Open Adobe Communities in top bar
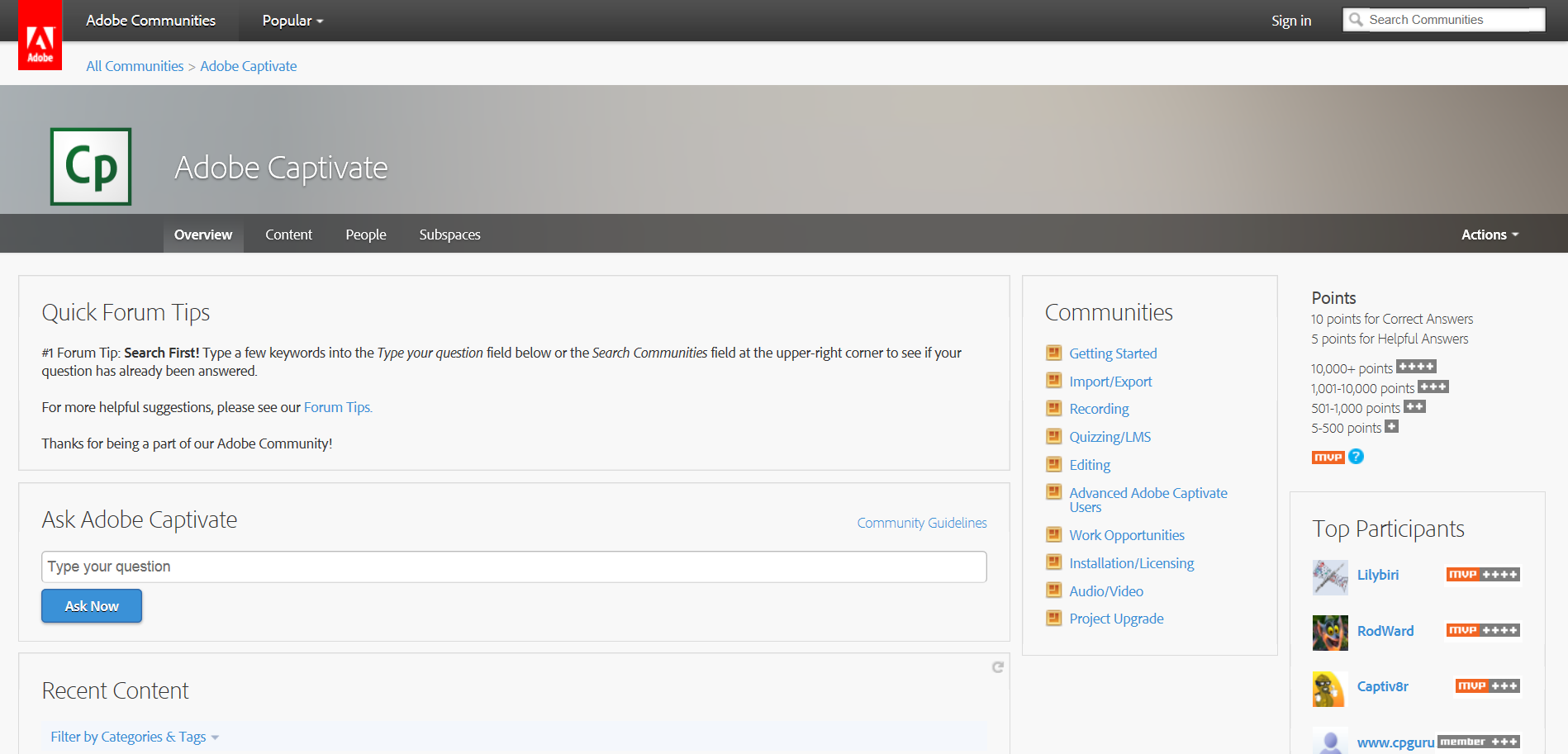 pyautogui.click(x=150, y=21)
